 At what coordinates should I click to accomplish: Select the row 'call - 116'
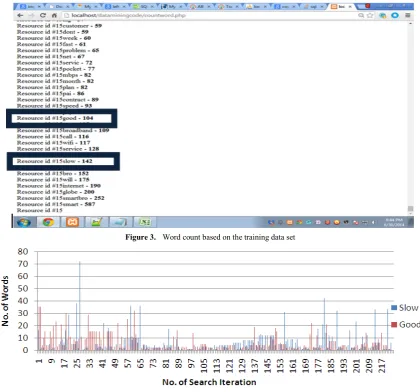pyautogui.click(x=53, y=136)
